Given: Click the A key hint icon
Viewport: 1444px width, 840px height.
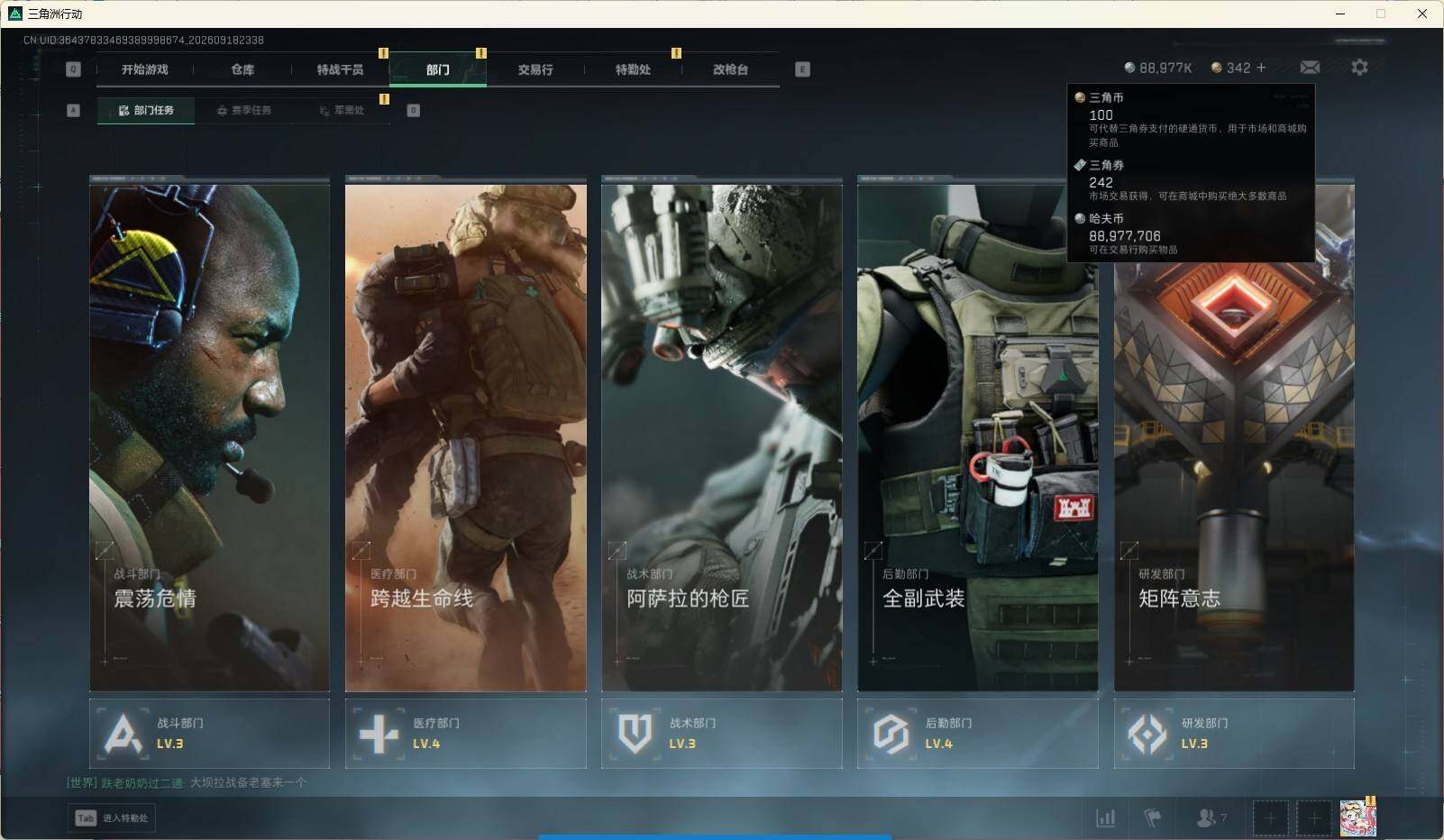Looking at the screenshot, I should (74, 110).
